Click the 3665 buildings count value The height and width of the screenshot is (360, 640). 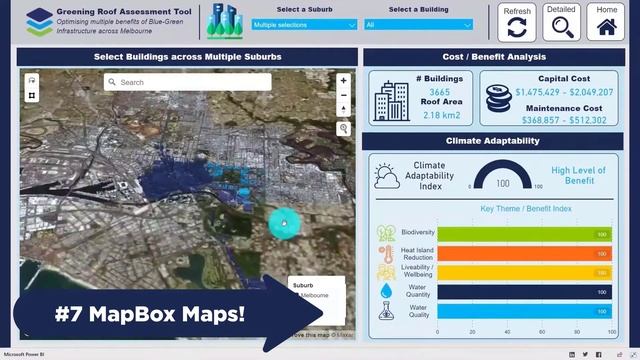point(440,92)
